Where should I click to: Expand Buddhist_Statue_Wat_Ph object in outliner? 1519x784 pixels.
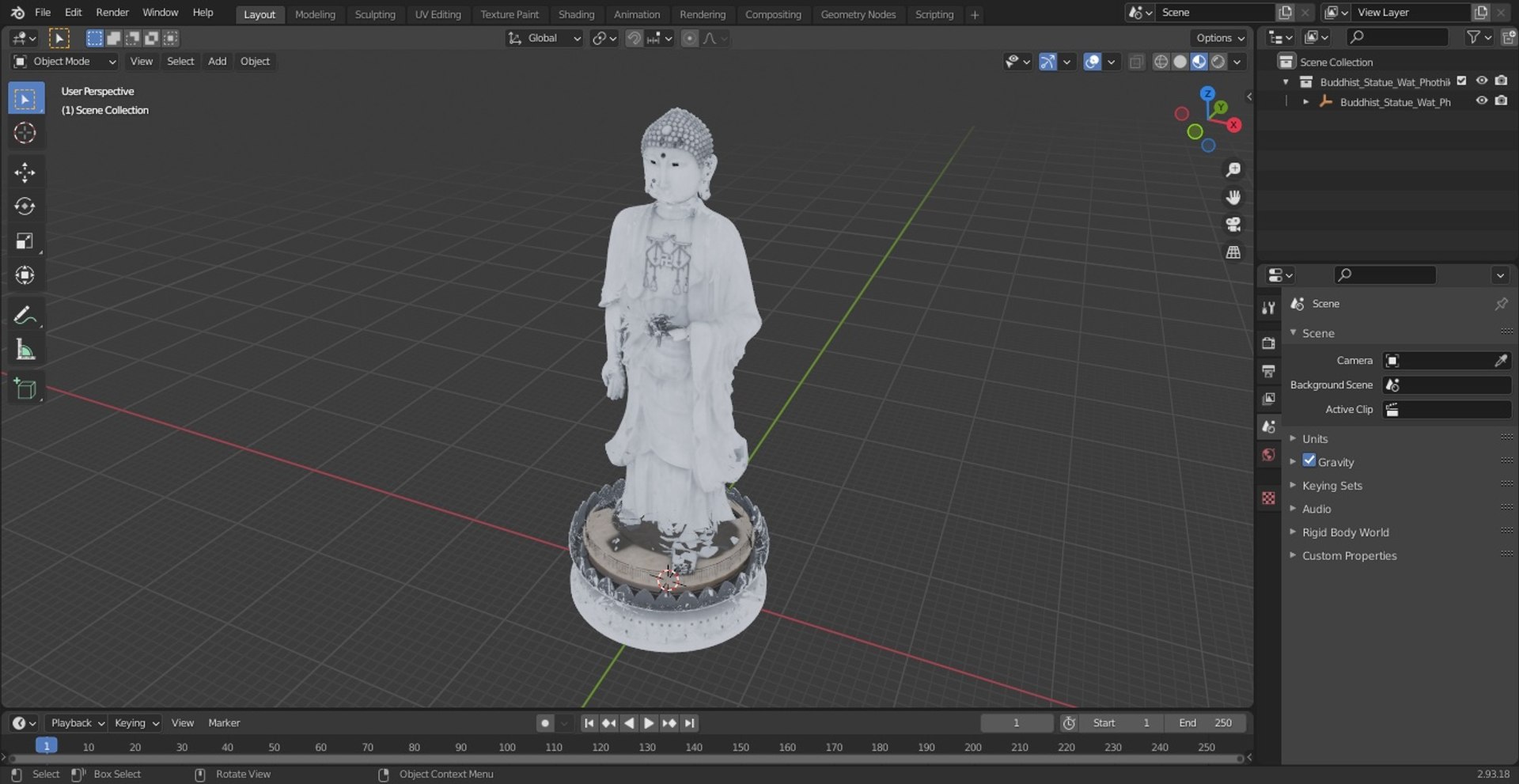pos(1306,102)
